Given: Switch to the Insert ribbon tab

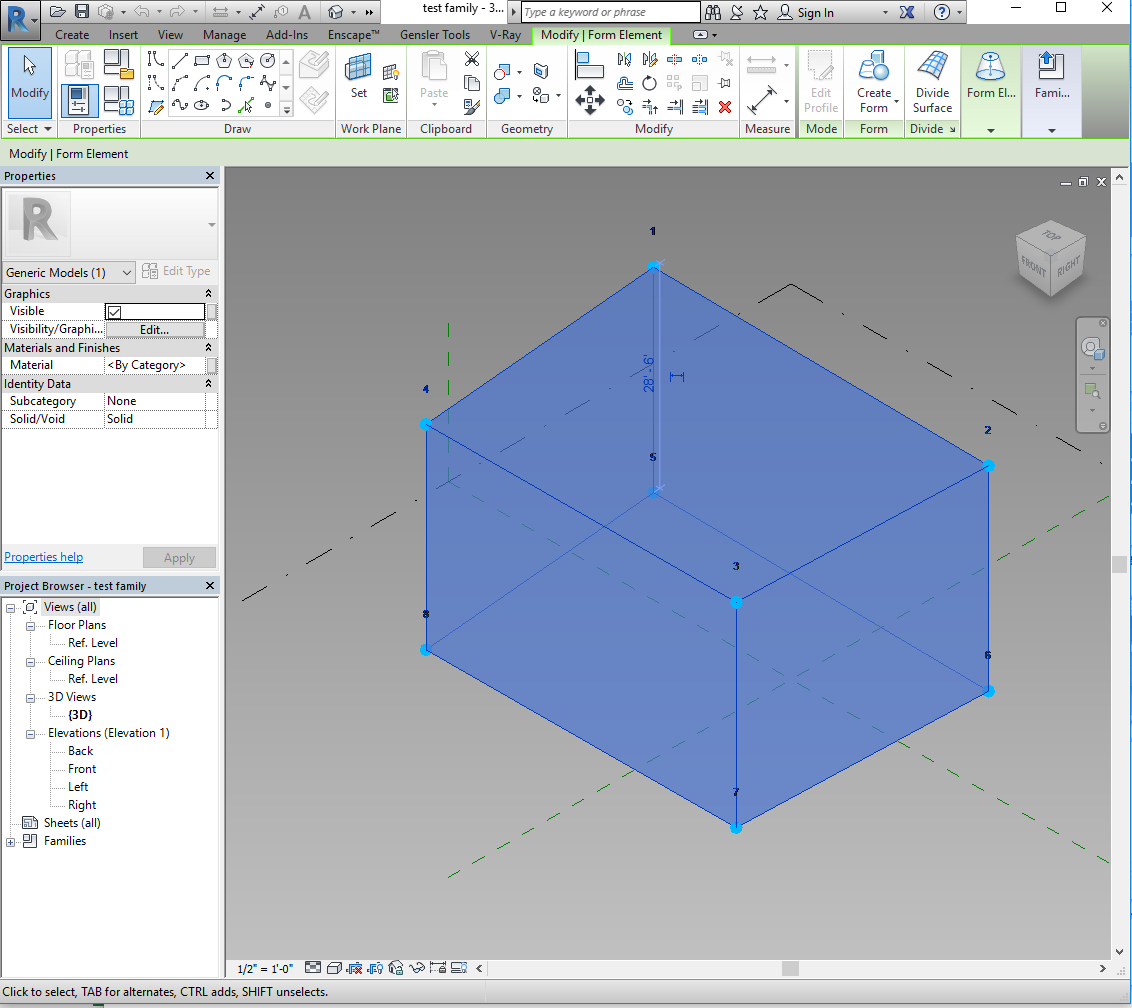Looking at the screenshot, I should coord(123,35).
